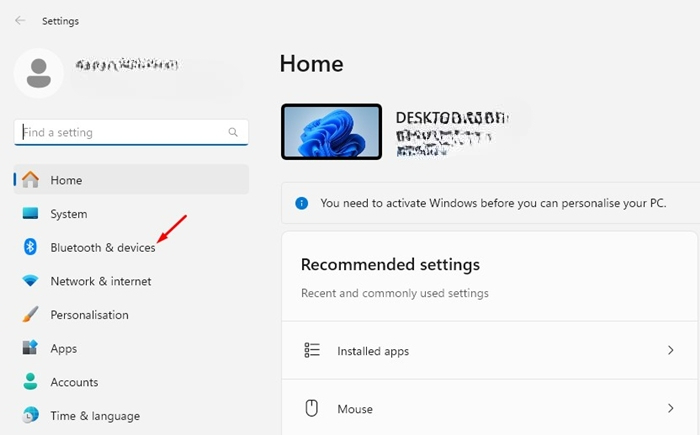
Task: Open the Home section in the sidebar
Action: pyautogui.click(x=131, y=180)
